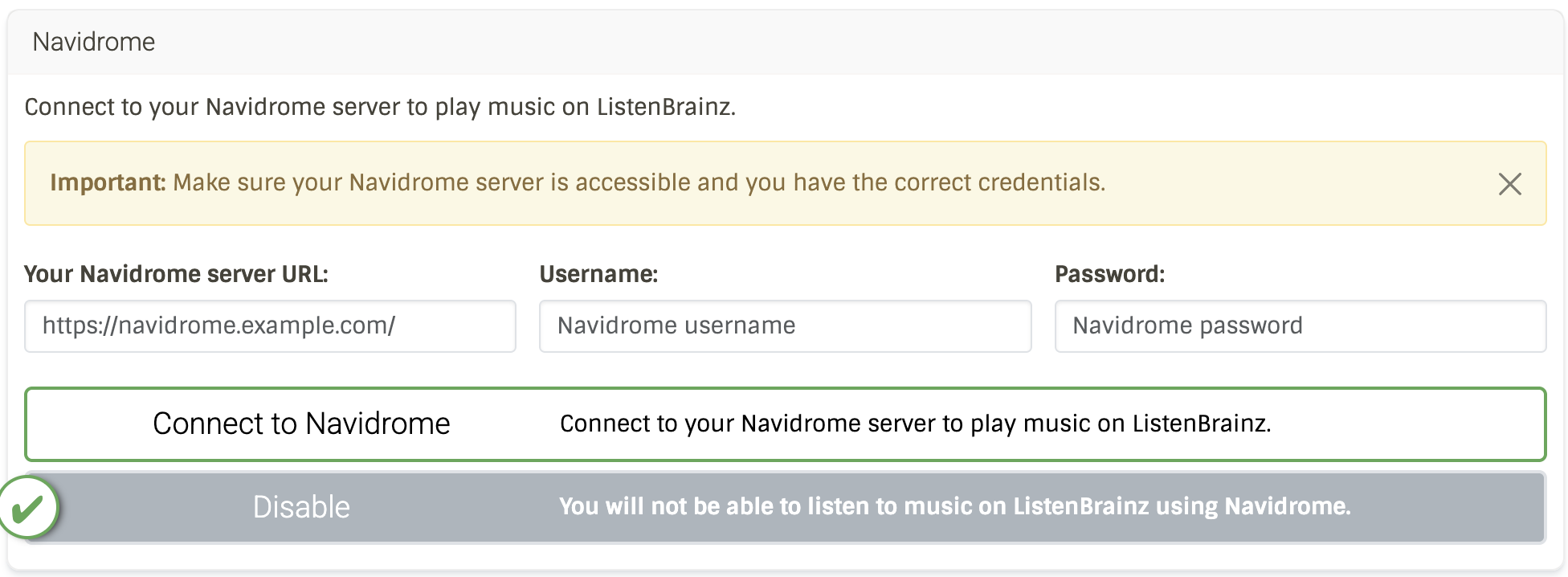Click the Connect option's play music description

click(916, 424)
